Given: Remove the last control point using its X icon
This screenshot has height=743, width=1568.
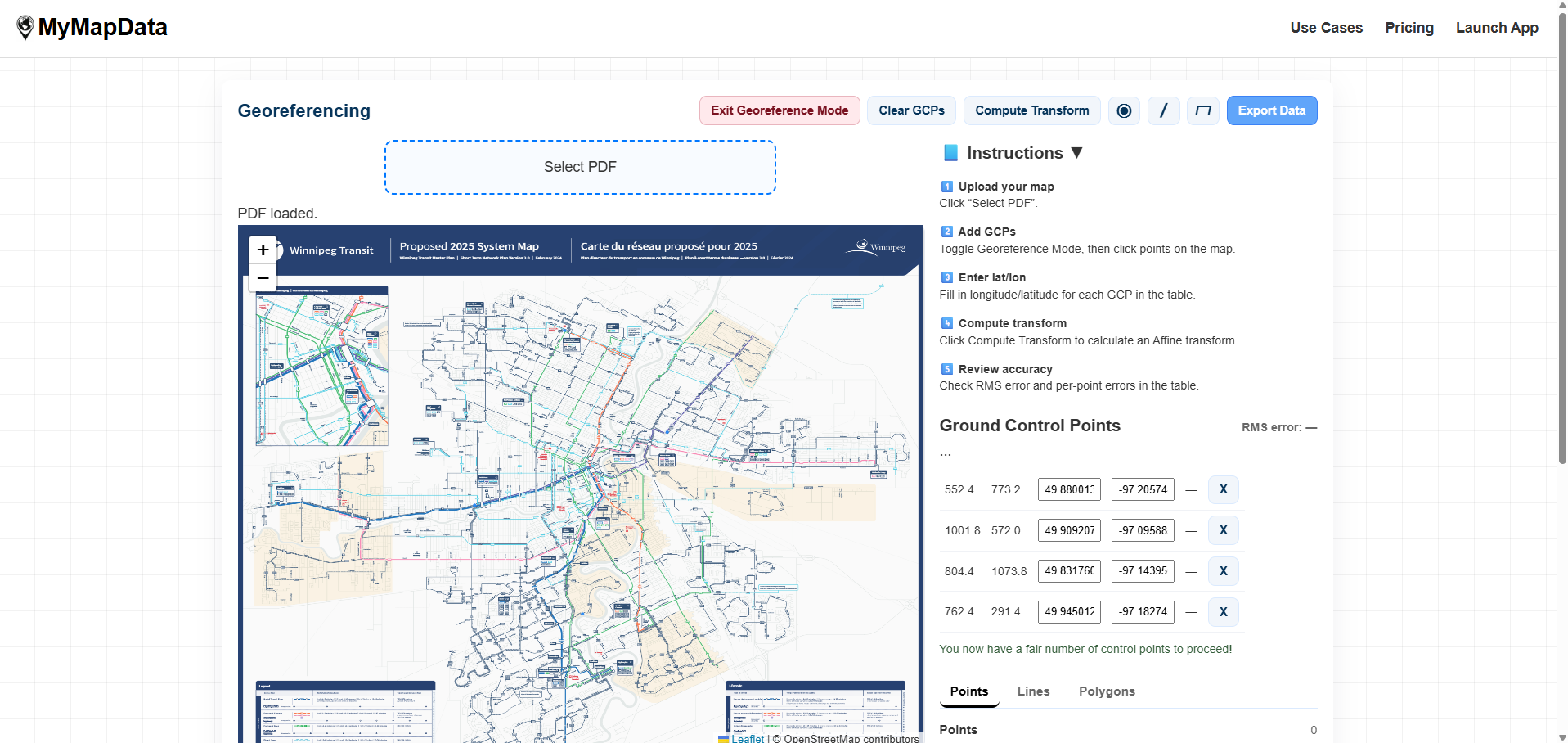Looking at the screenshot, I should (1223, 611).
